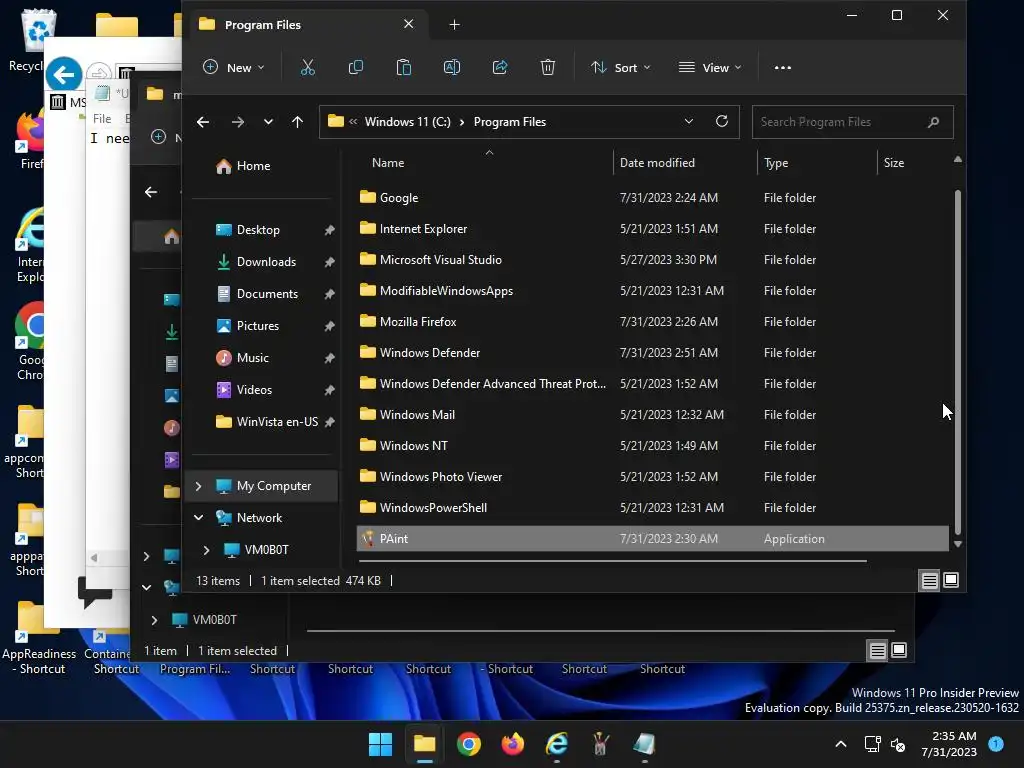Click the forward navigation arrow
This screenshot has width=1024, height=768.
[238, 122]
